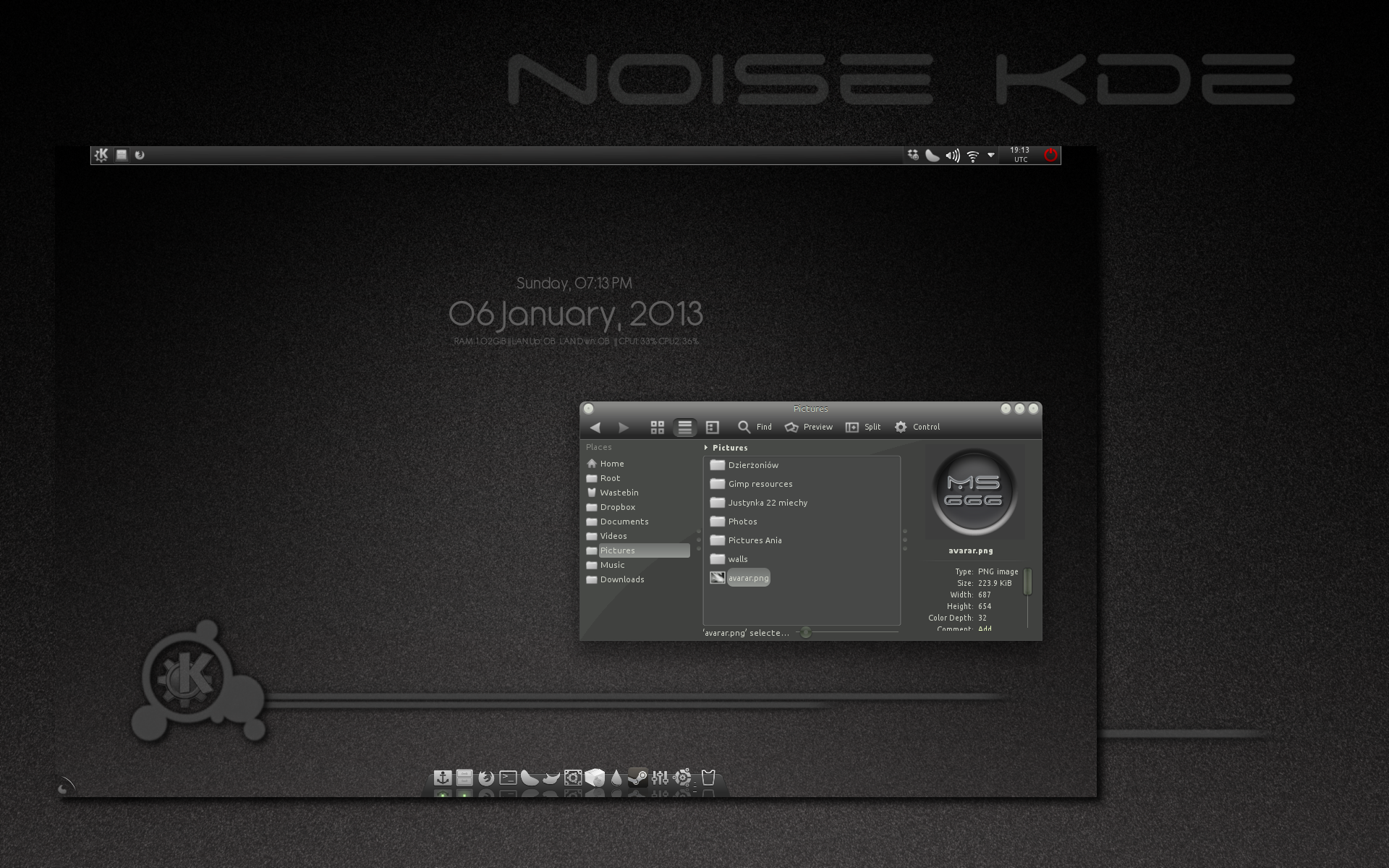The image size is (1389, 868).
Task: Switch to Compact list view mode
Action: 684,427
